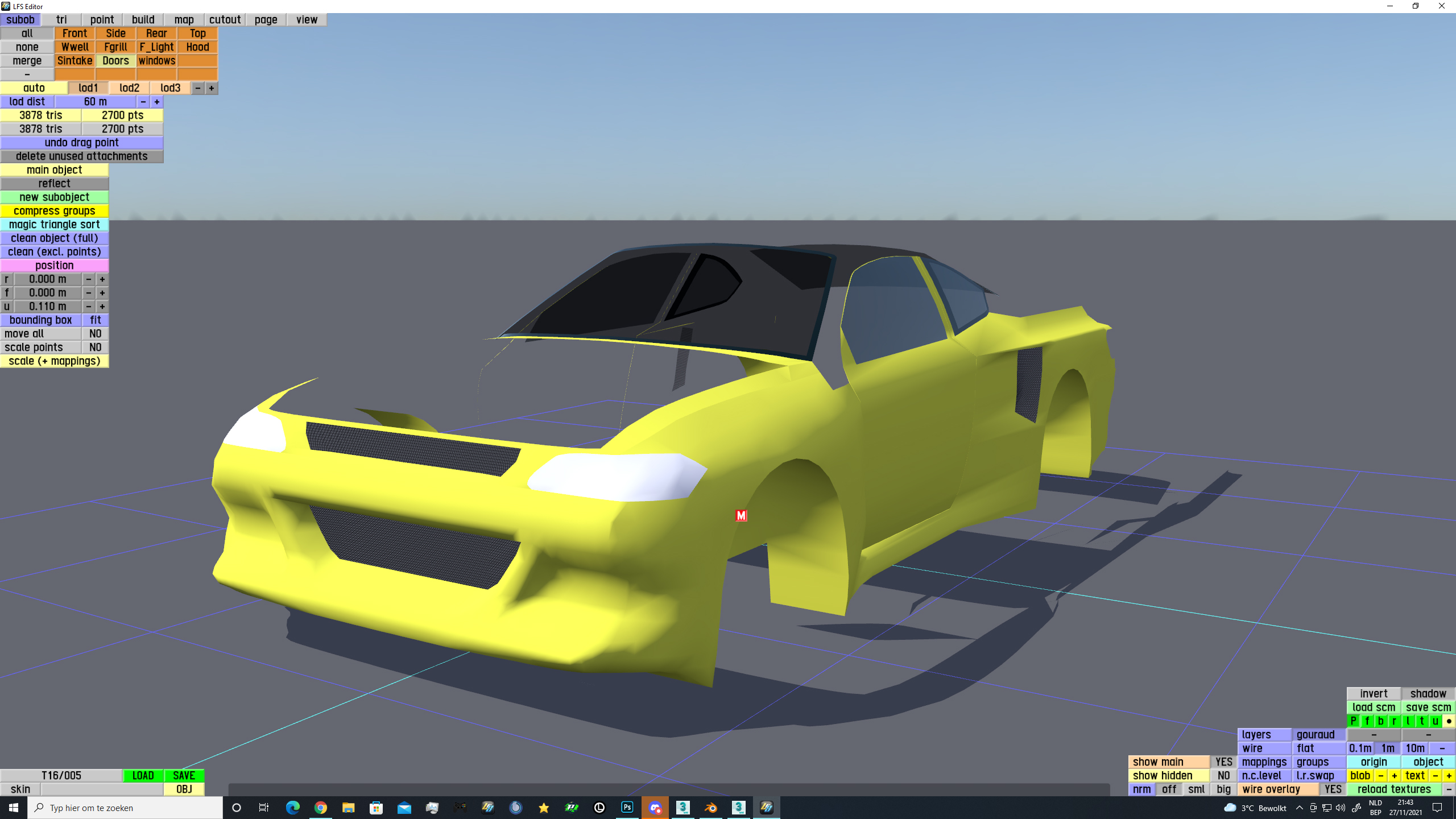Toggle show hidden NO setting

click(x=1223, y=776)
